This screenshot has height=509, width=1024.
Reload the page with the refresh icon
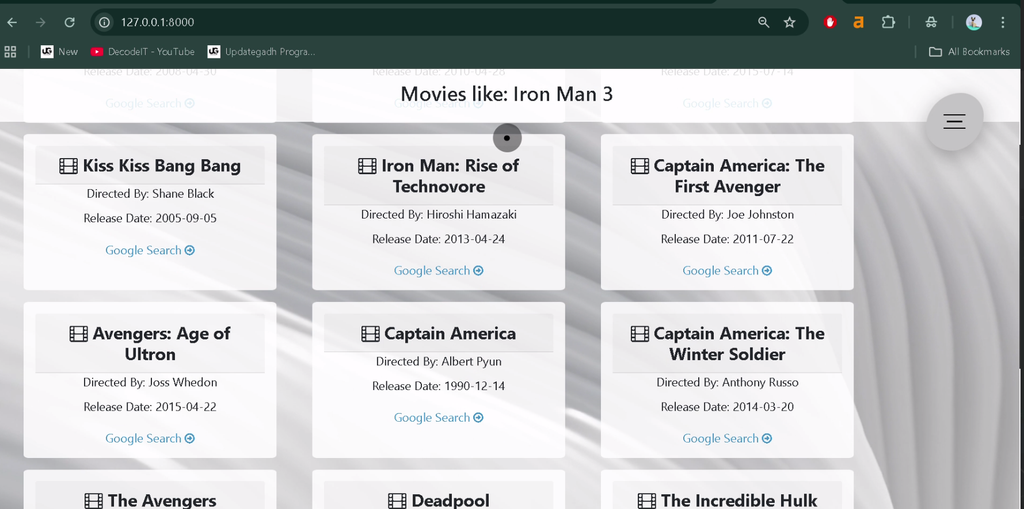(69, 22)
